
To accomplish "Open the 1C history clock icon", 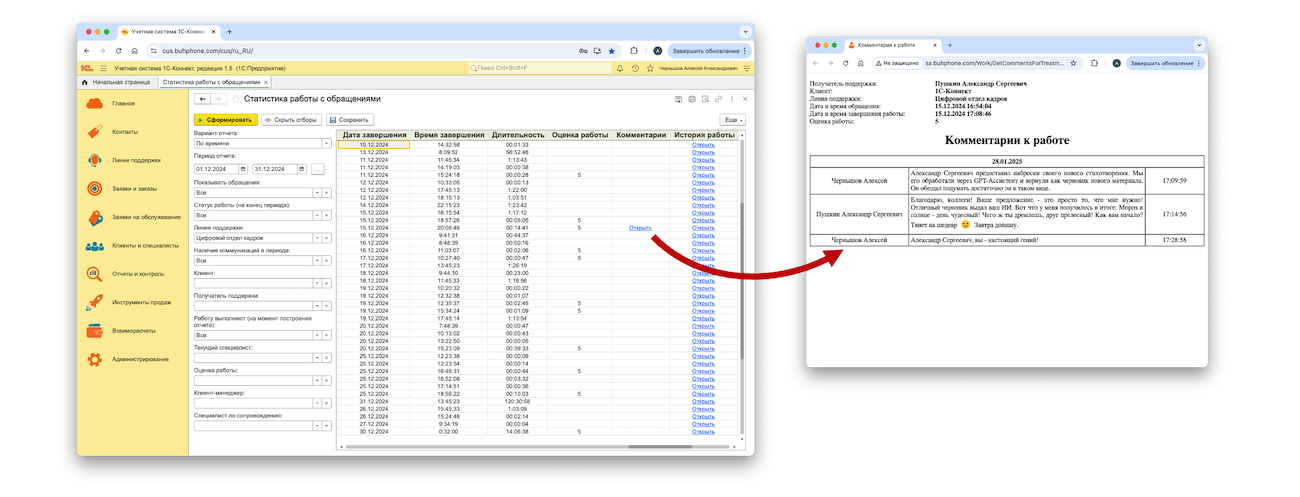I will (635, 68).
